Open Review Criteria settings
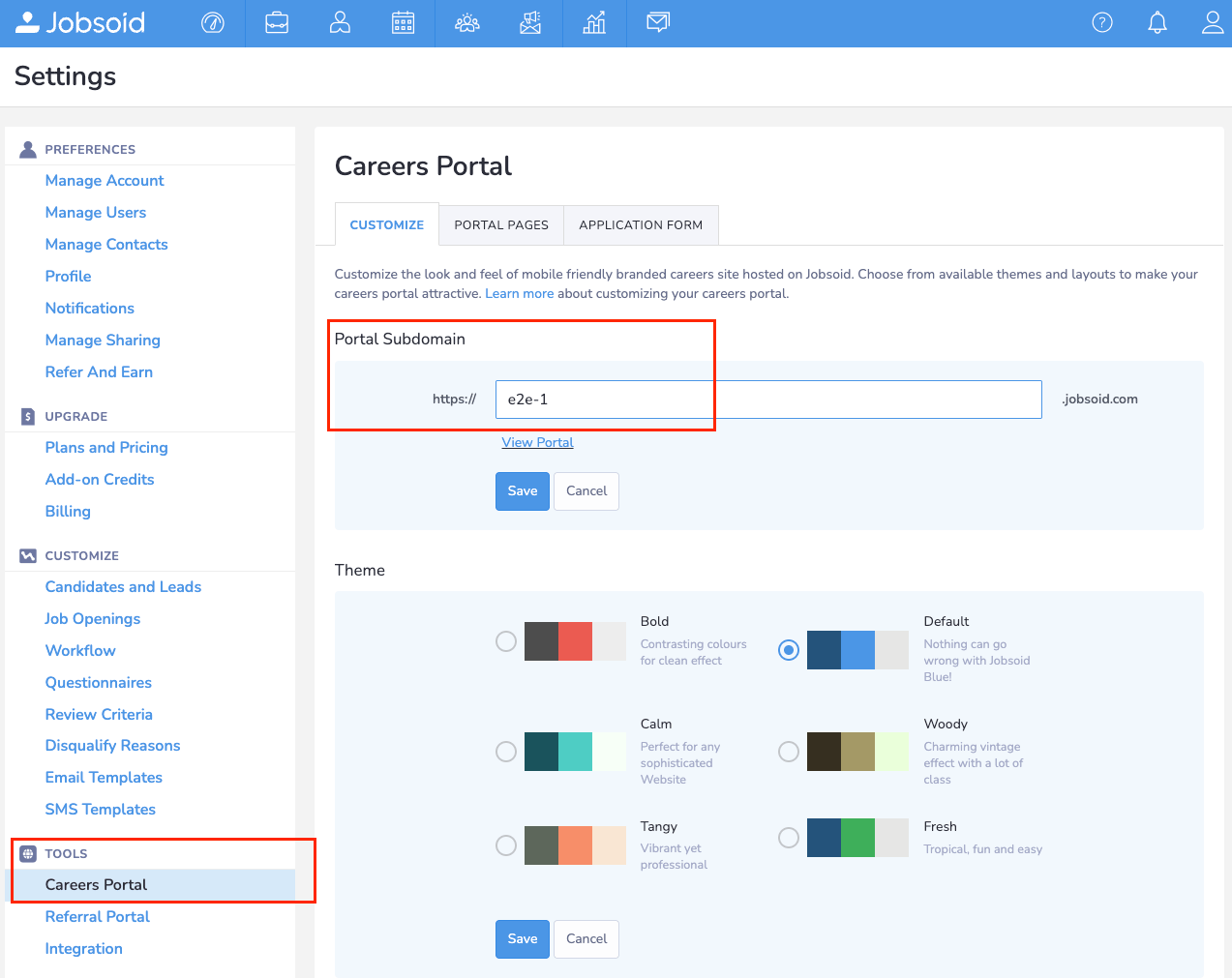1232x978 pixels. tap(99, 714)
